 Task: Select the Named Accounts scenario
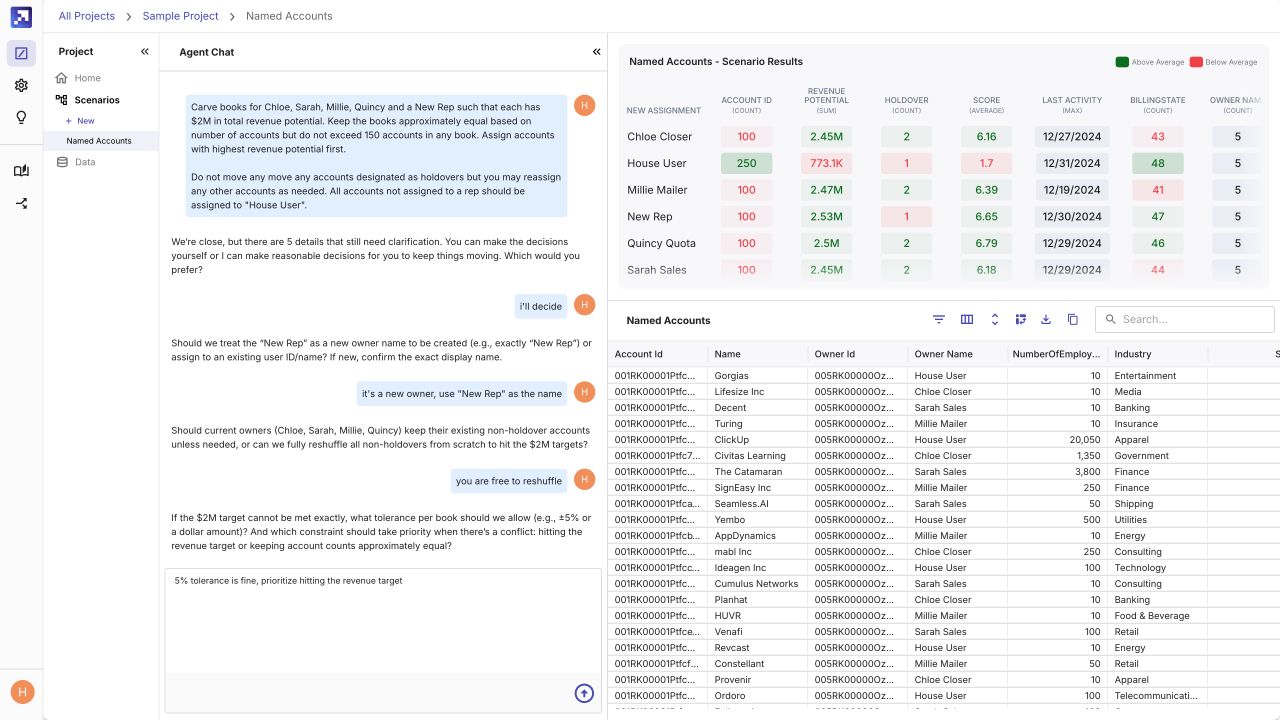(x=100, y=141)
